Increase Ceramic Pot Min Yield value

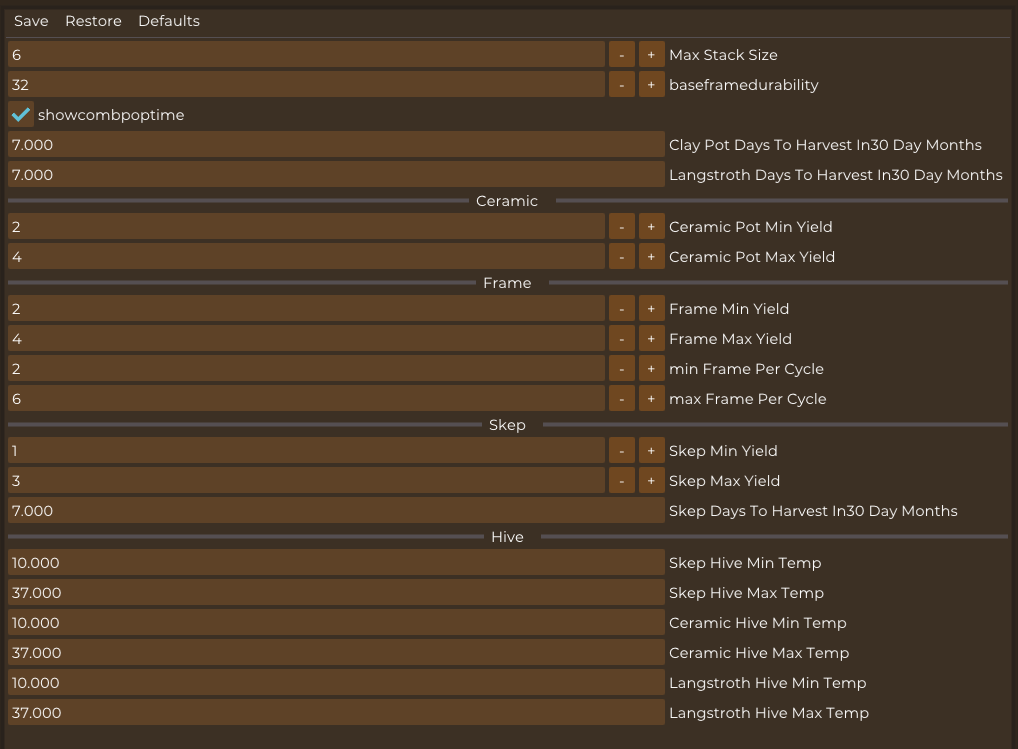[x=651, y=227]
